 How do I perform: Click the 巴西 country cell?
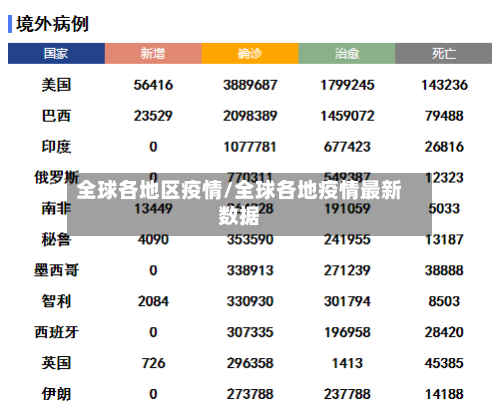click(x=56, y=116)
